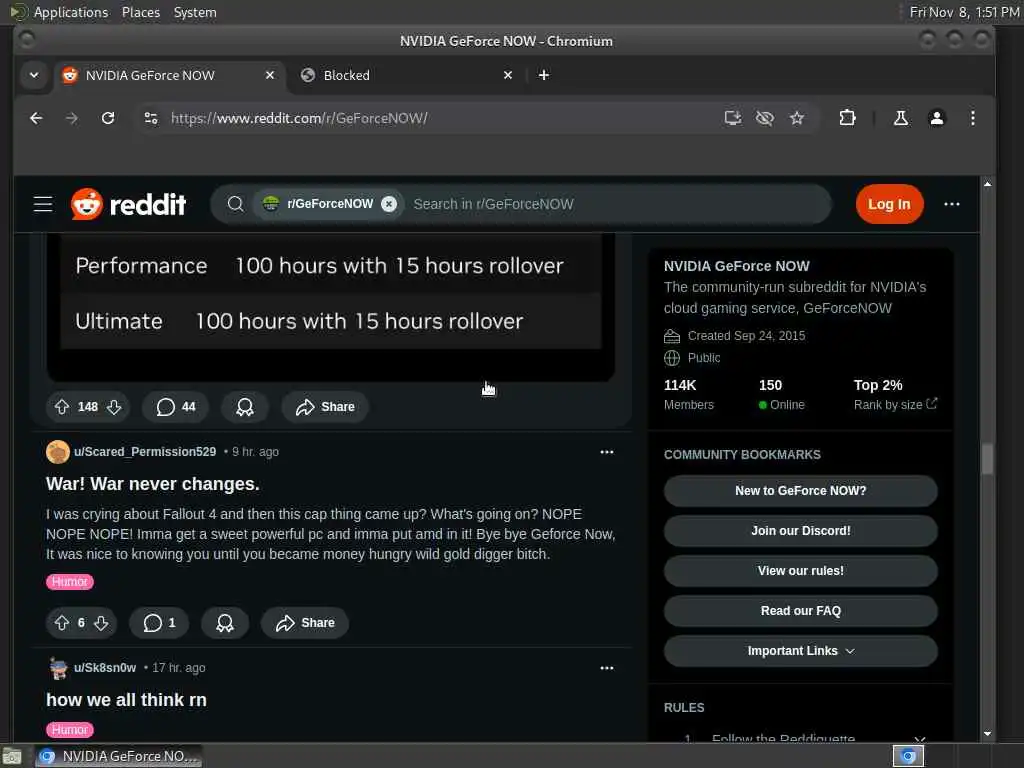Share the War never changes post
The width and height of the screenshot is (1024, 768).
(305, 623)
